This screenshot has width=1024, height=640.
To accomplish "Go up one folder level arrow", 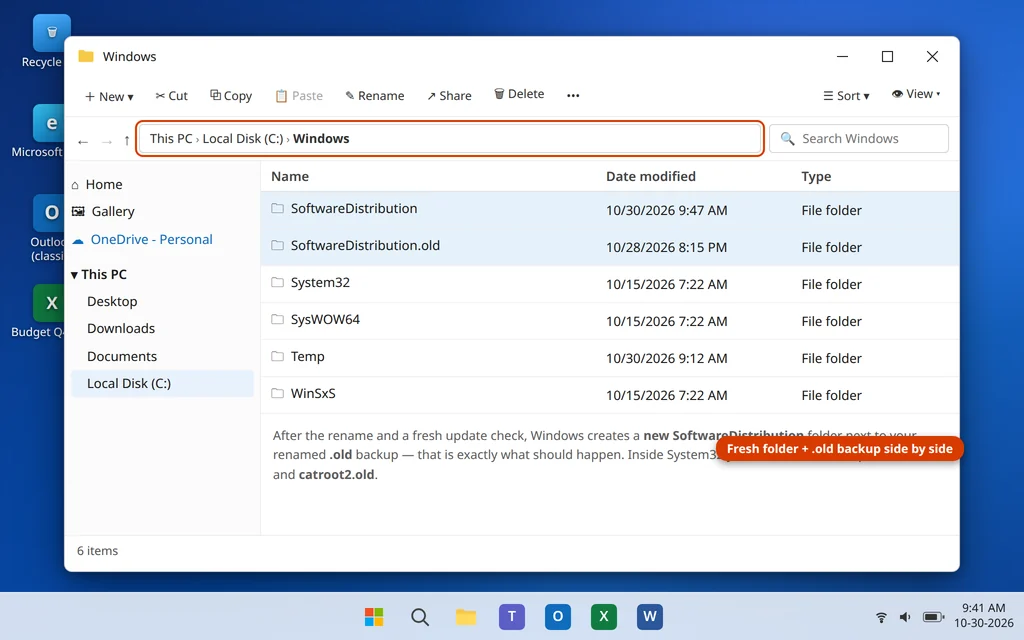I will 127,140.
